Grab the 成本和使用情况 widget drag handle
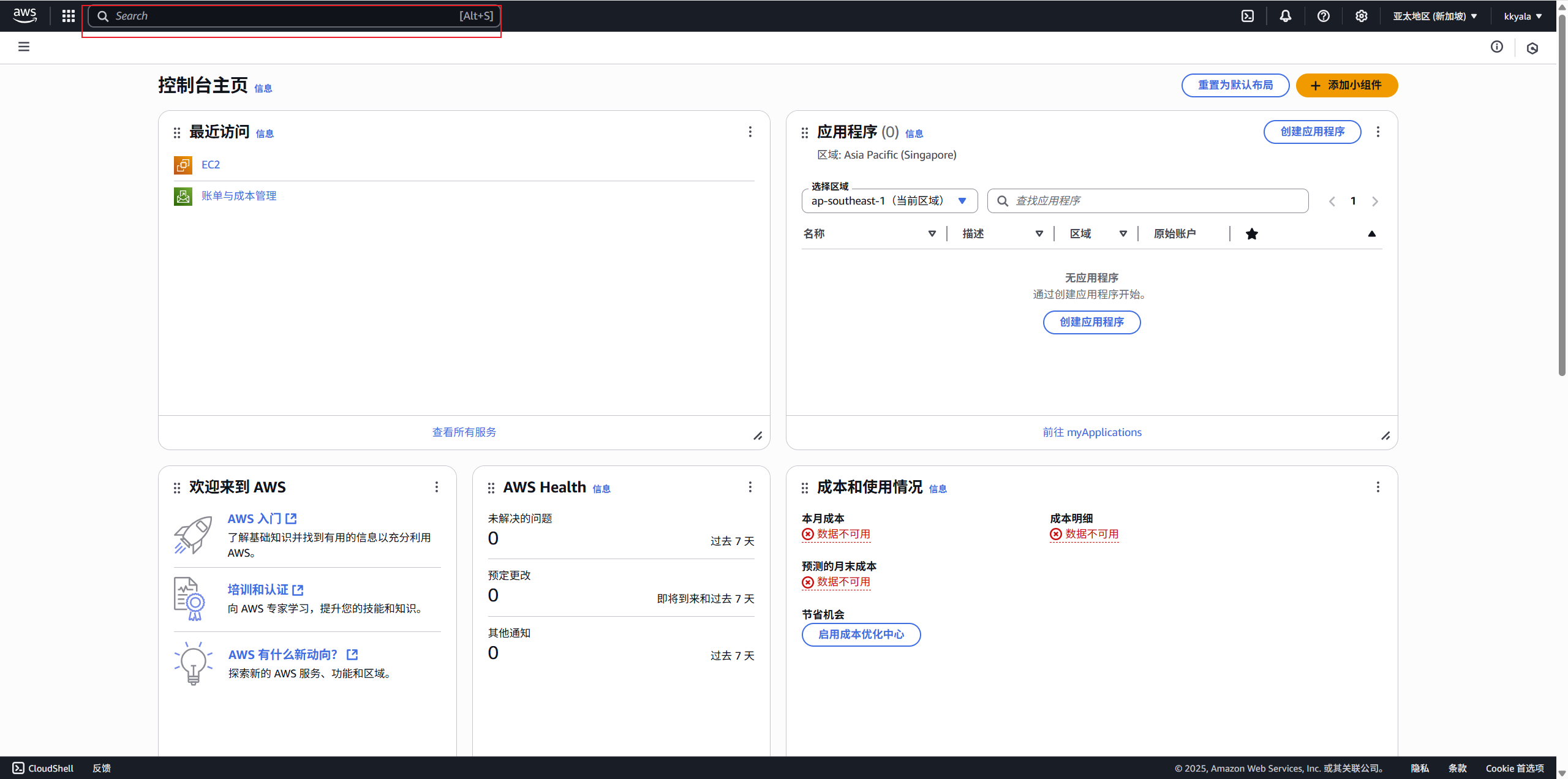 click(805, 487)
